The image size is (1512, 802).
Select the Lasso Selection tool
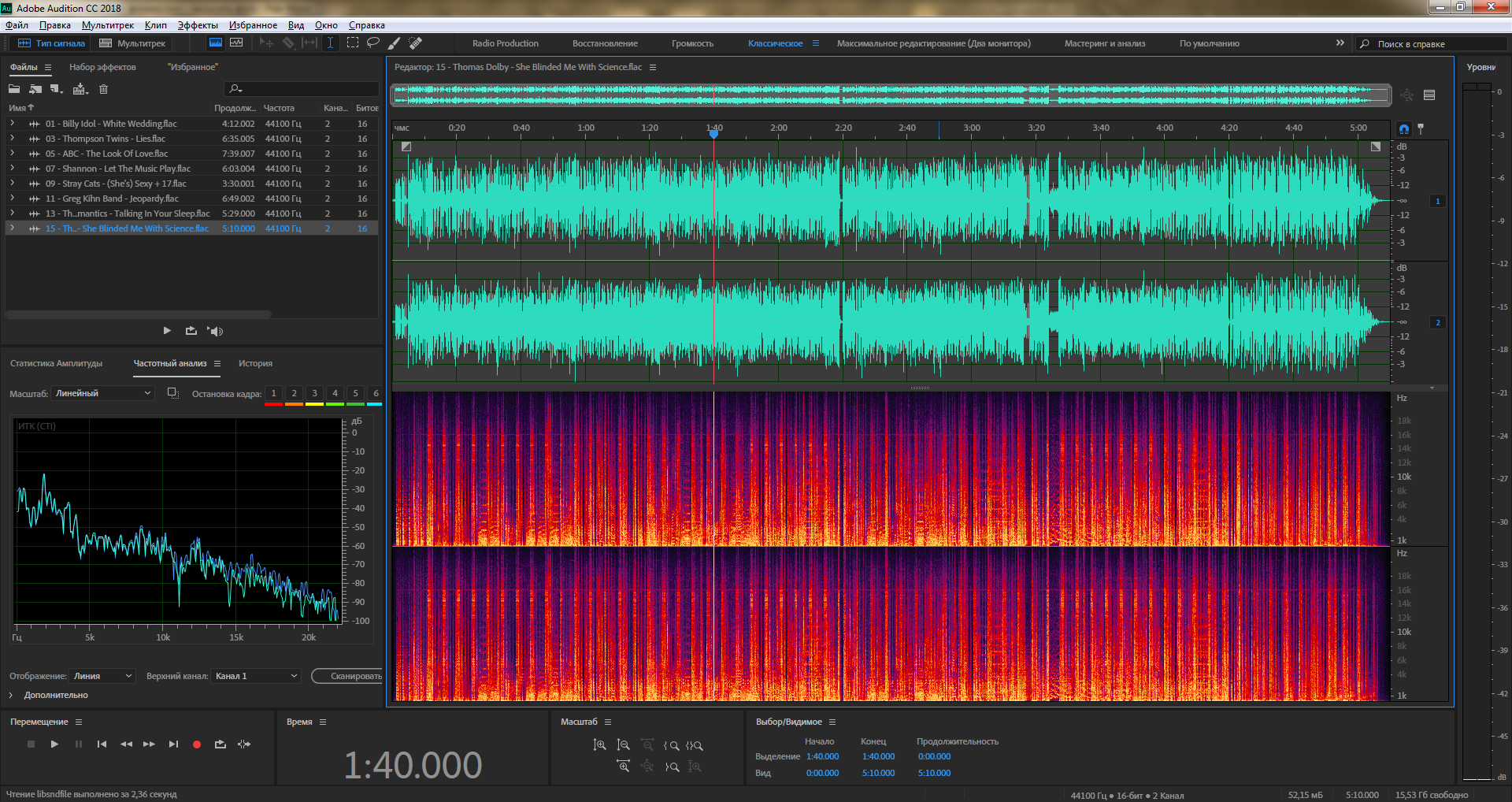(373, 43)
